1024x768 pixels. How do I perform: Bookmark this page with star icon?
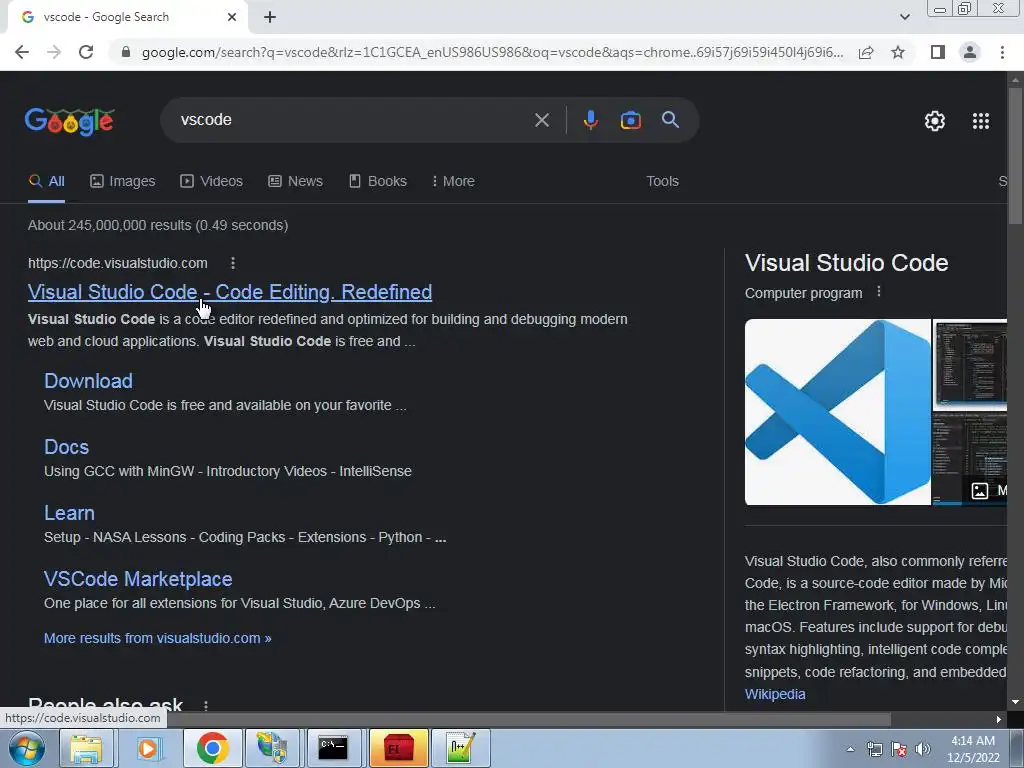point(898,52)
